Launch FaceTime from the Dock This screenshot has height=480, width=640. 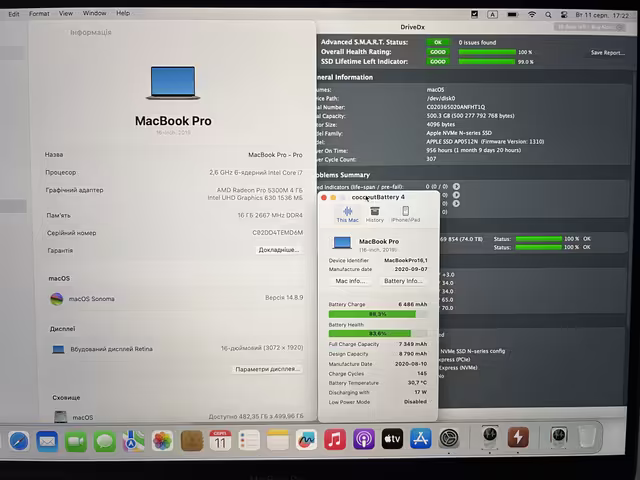click(76, 441)
